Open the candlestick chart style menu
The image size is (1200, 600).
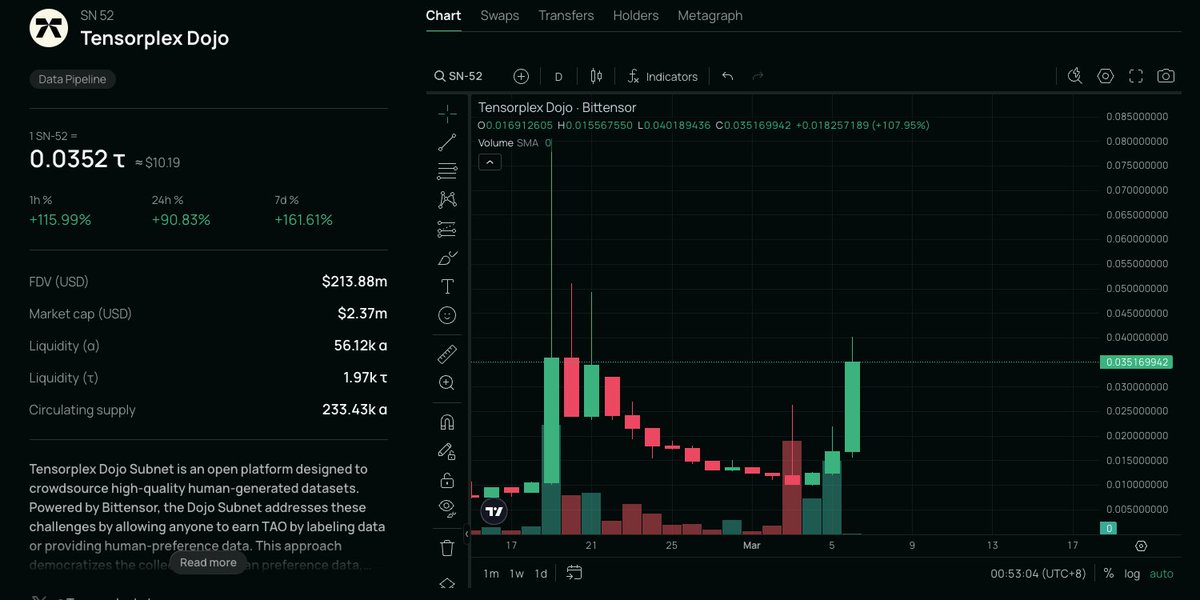(597, 76)
